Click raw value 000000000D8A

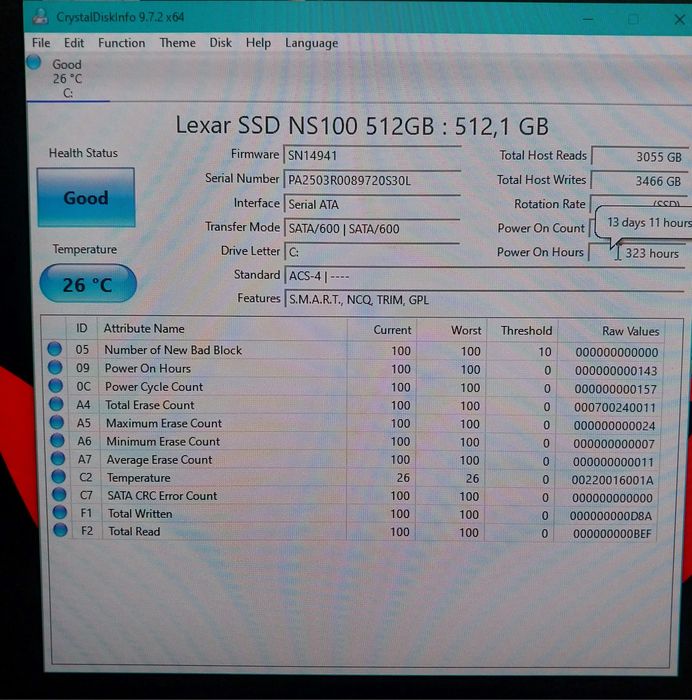[x=611, y=516]
